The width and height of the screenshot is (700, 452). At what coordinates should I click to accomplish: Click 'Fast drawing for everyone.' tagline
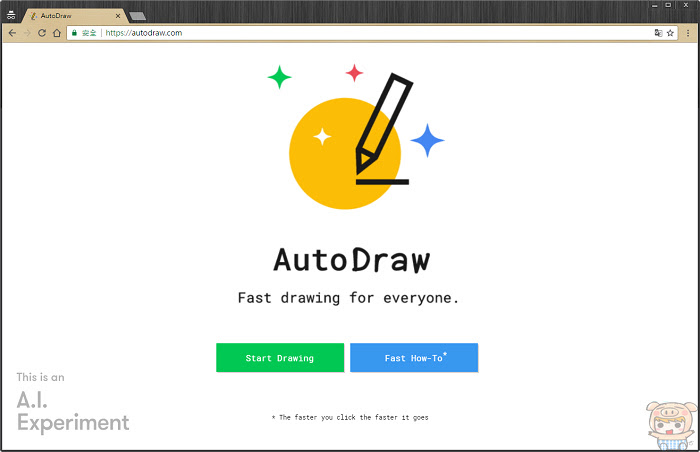point(348,297)
